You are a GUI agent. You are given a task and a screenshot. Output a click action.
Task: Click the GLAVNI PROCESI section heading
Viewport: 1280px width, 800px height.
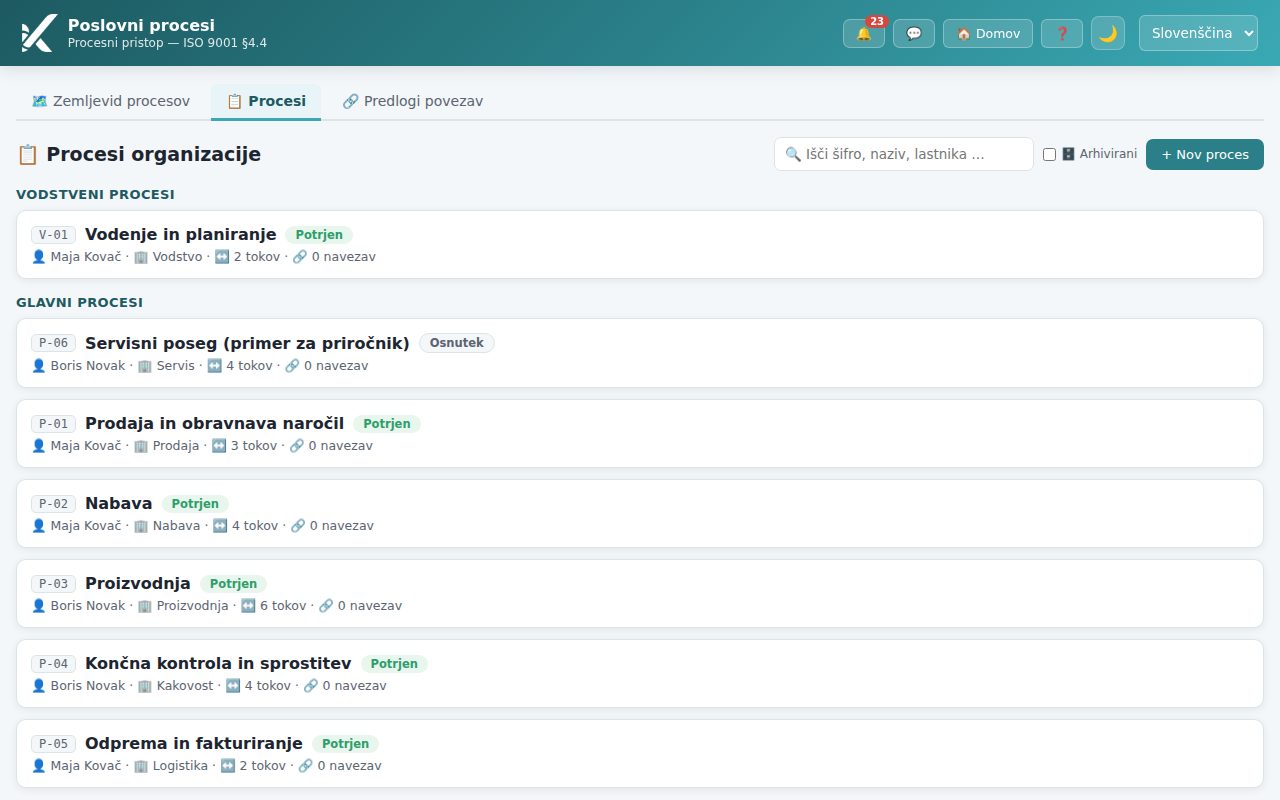pos(79,302)
